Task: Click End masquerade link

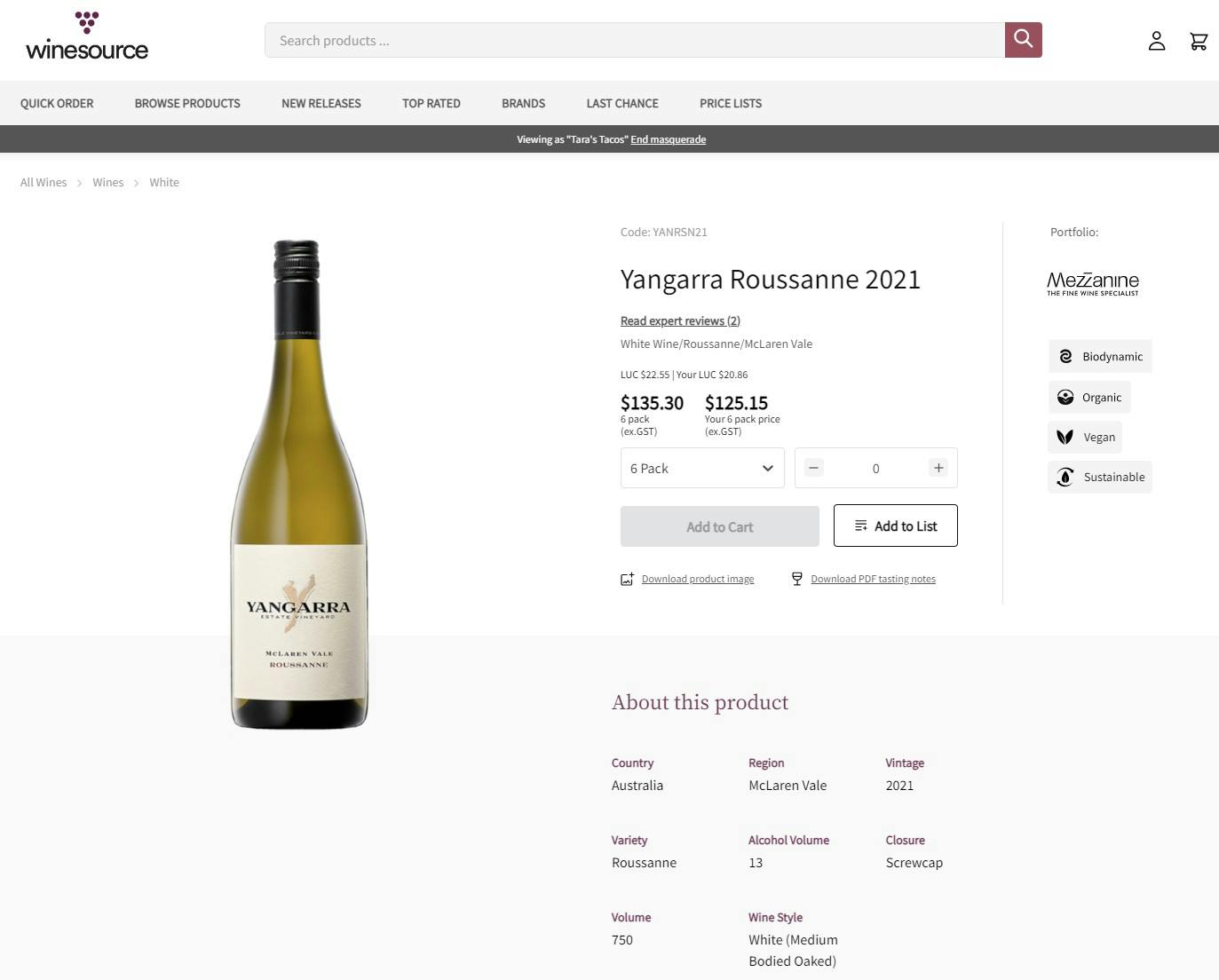Action: (668, 139)
